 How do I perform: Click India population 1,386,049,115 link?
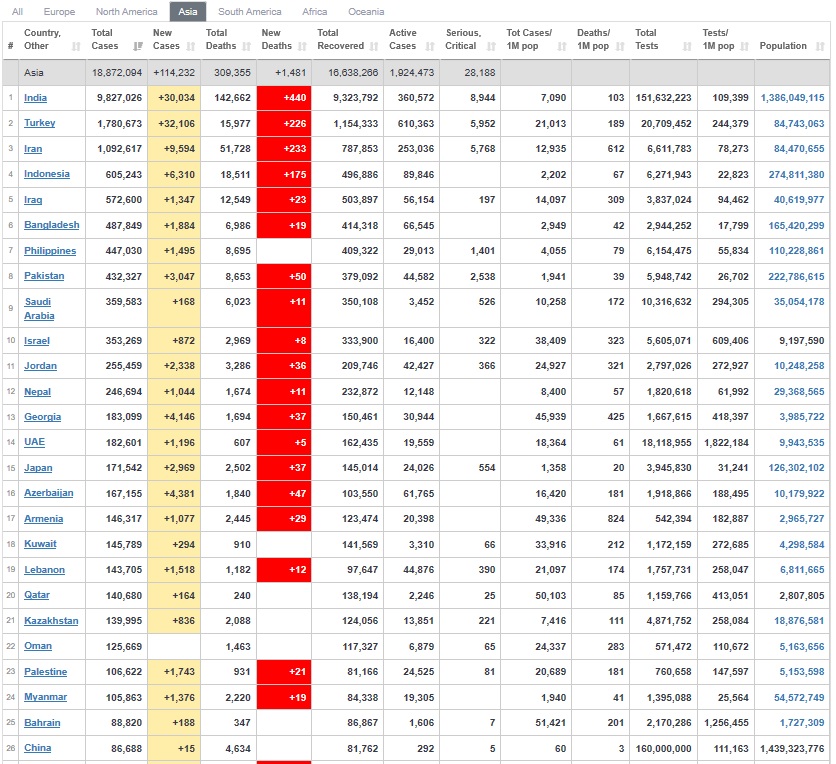792,98
